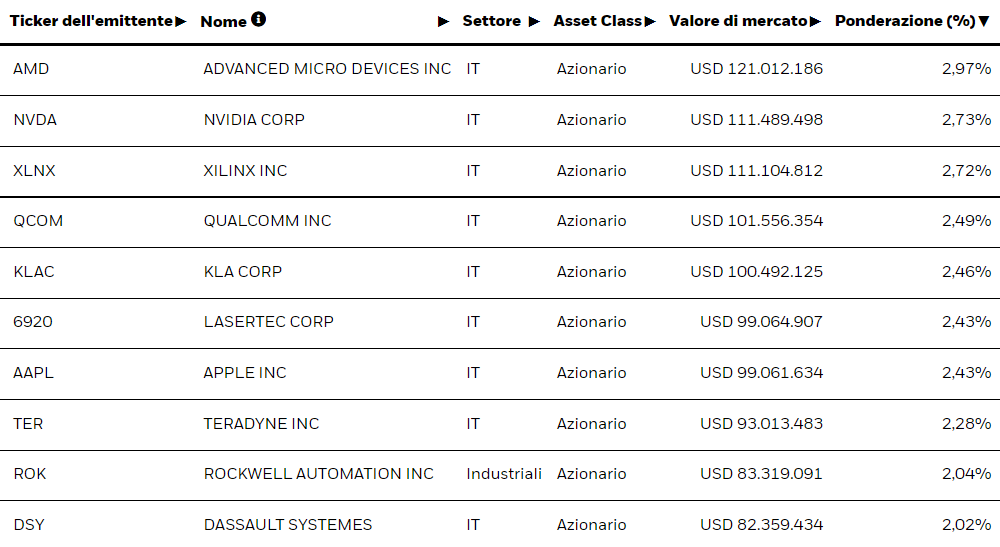Click the Ponderazione (%) column header
The width and height of the screenshot is (1000, 547).
pos(905,21)
